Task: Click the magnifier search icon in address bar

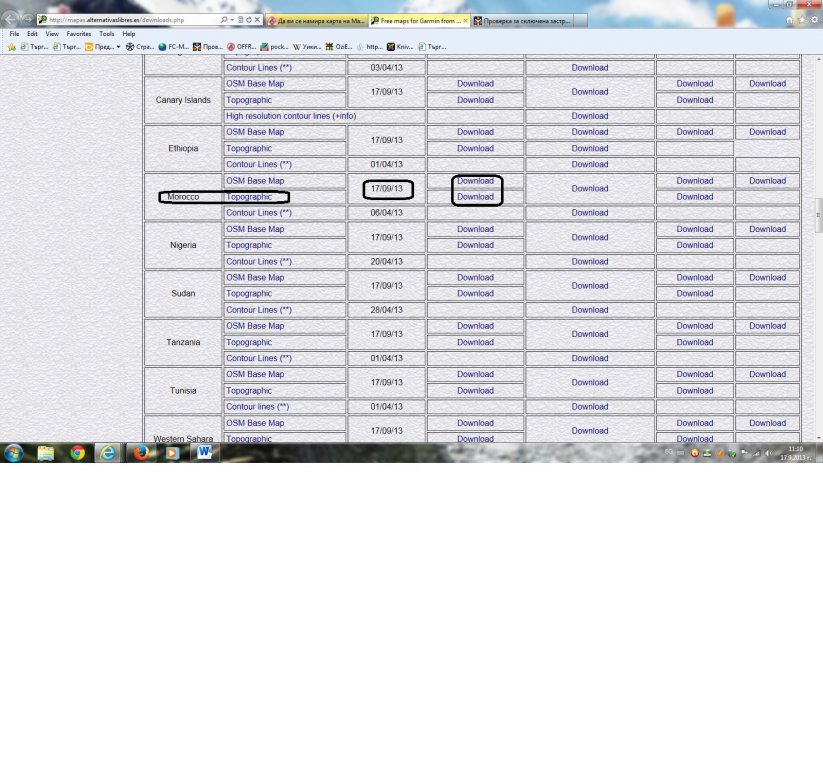Action: [x=224, y=20]
